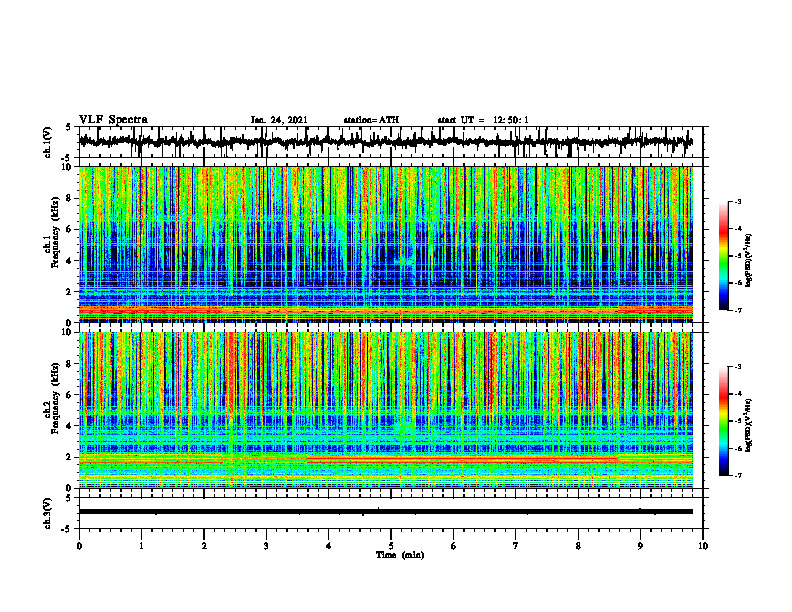Click the color scale bar beside ch.2 spectrogram
This screenshot has width=792, height=612.
(724, 421)
